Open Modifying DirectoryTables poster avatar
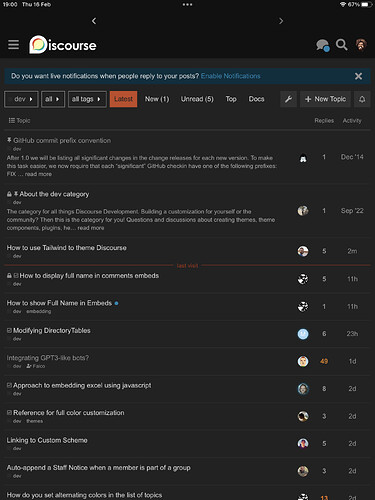The height and width of the screenshot is (500, 375). (303, 334)
